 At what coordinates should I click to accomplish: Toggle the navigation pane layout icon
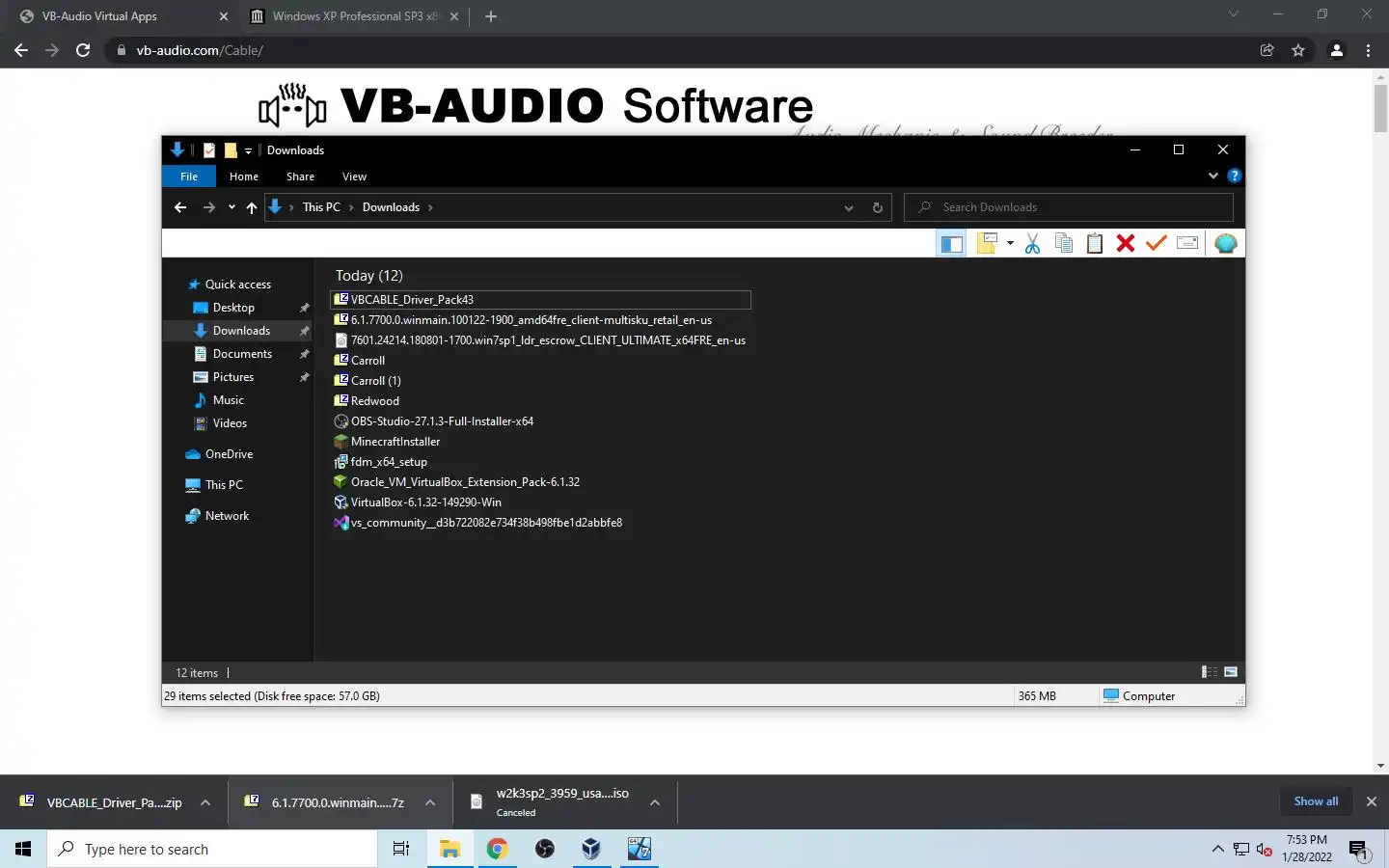click(951, 244)
